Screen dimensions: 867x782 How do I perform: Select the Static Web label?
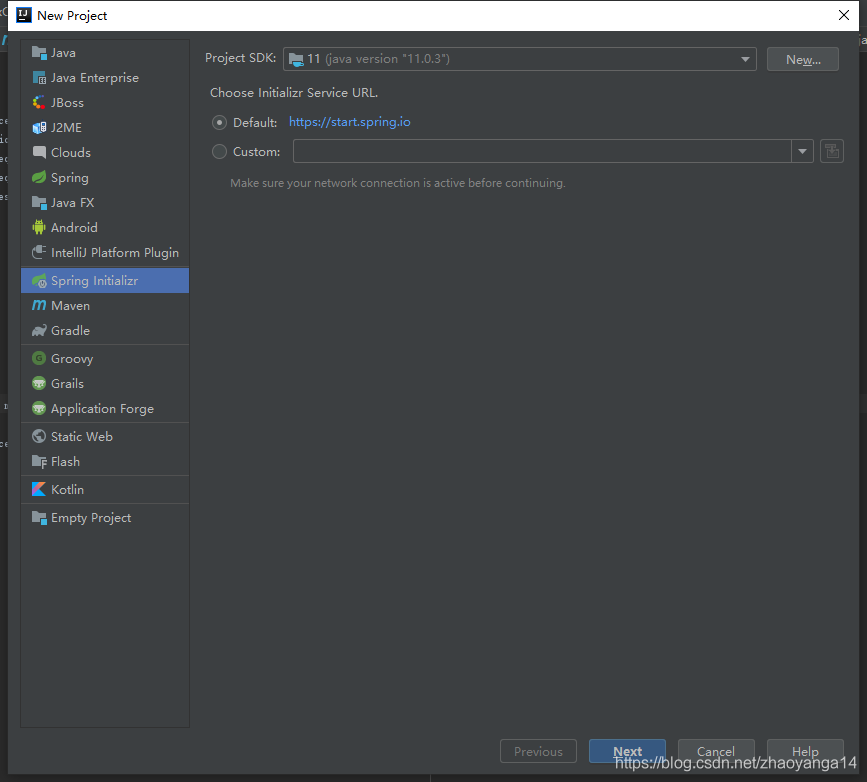click(82, 437)
